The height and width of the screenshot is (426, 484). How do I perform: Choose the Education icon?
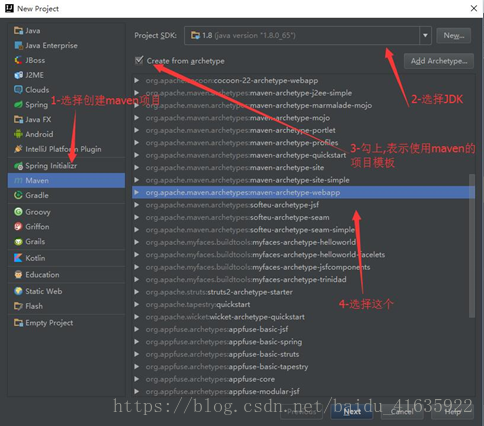pyautogui.click(x=18, y=275)
